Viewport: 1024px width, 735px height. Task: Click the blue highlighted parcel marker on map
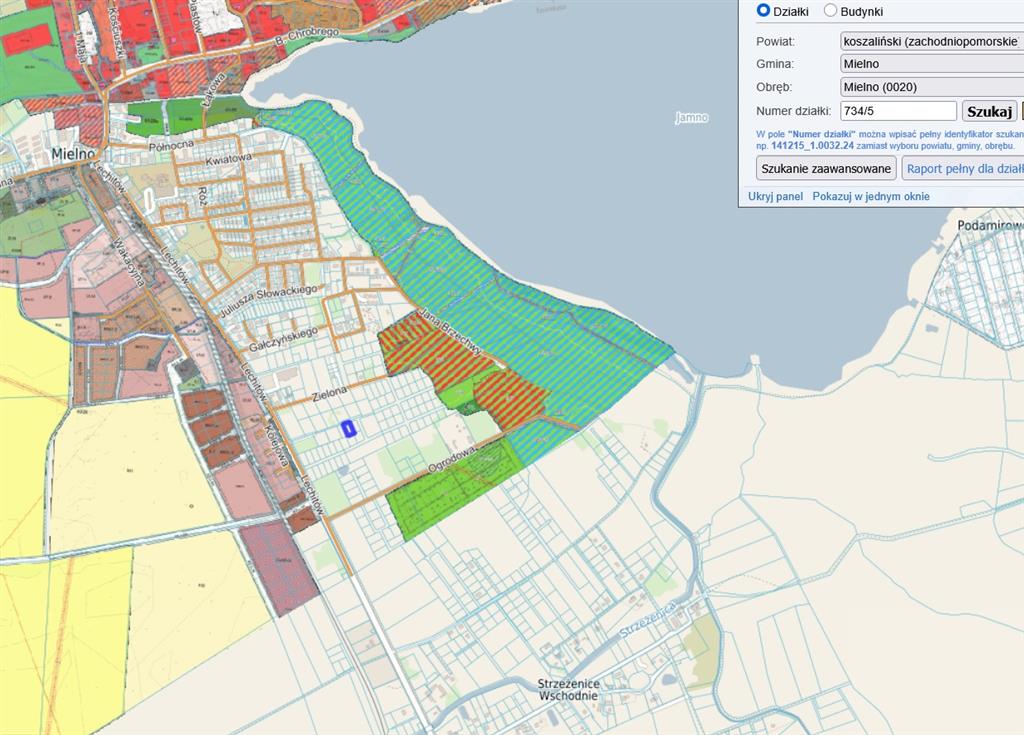click(349, 428)
